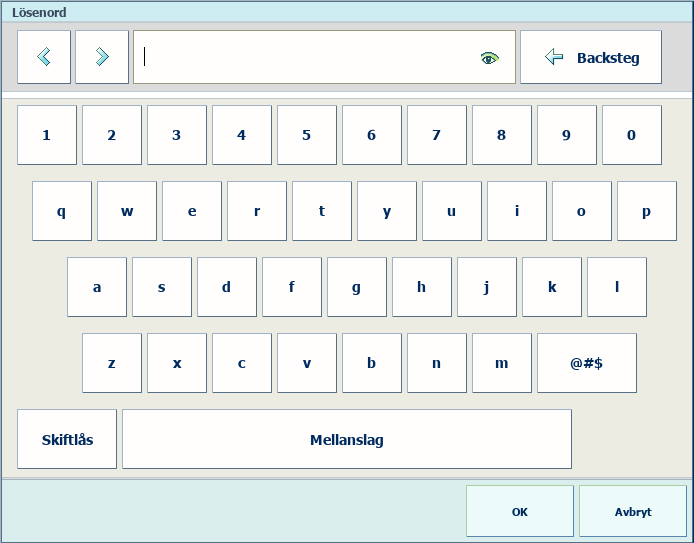The height and width of the screenshot is (543, 694).
Task: Tap the letter a key
Action: 97,287
